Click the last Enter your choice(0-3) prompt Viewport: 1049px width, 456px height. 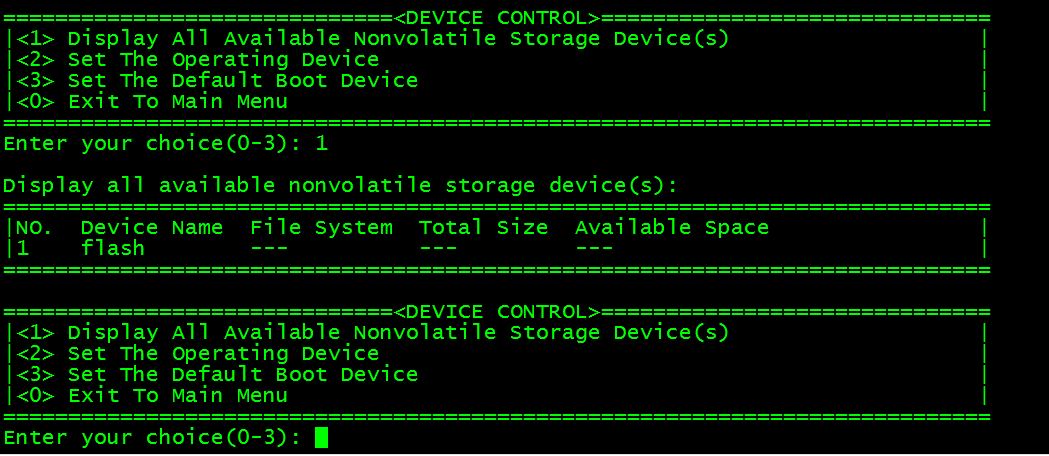(152, 438)
